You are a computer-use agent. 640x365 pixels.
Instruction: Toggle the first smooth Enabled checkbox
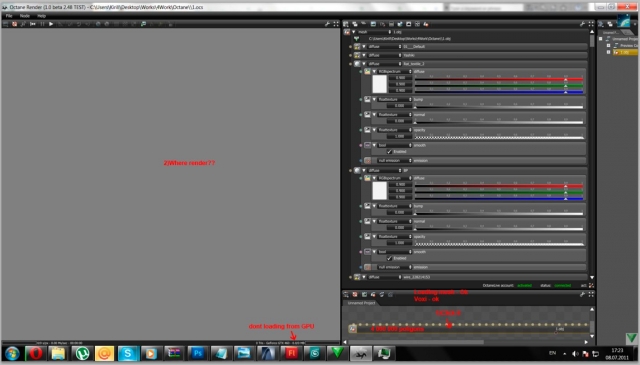click(x=389, y=151)
